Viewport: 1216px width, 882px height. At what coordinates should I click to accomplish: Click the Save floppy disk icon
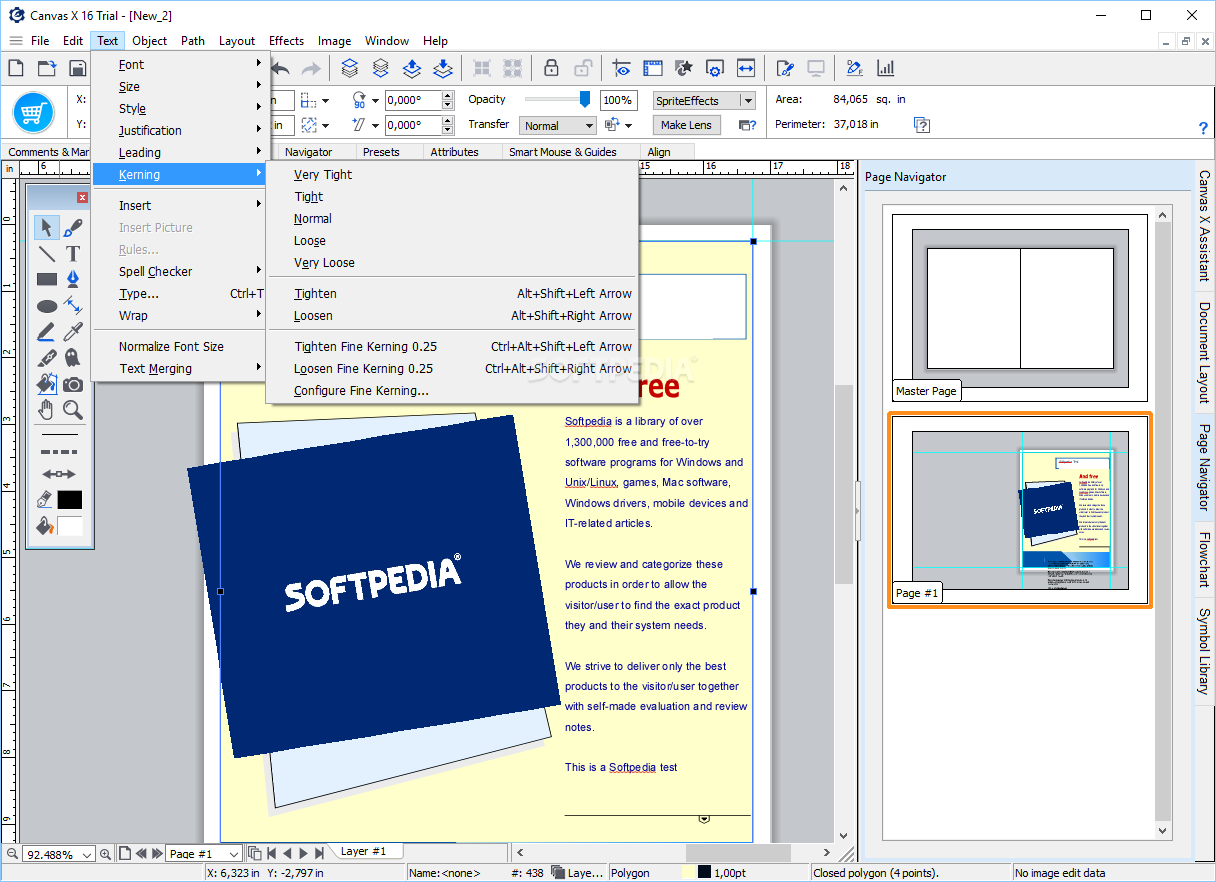click(78, 68)
